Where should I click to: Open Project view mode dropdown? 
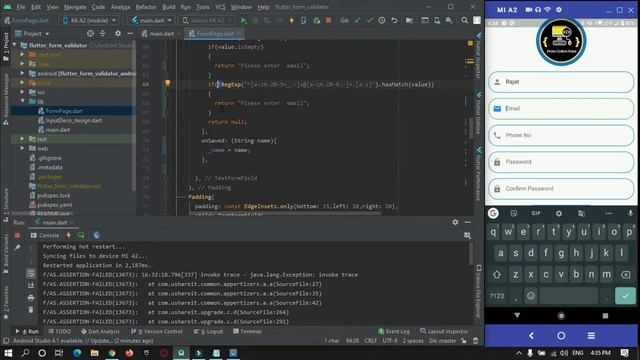point(32,33)
